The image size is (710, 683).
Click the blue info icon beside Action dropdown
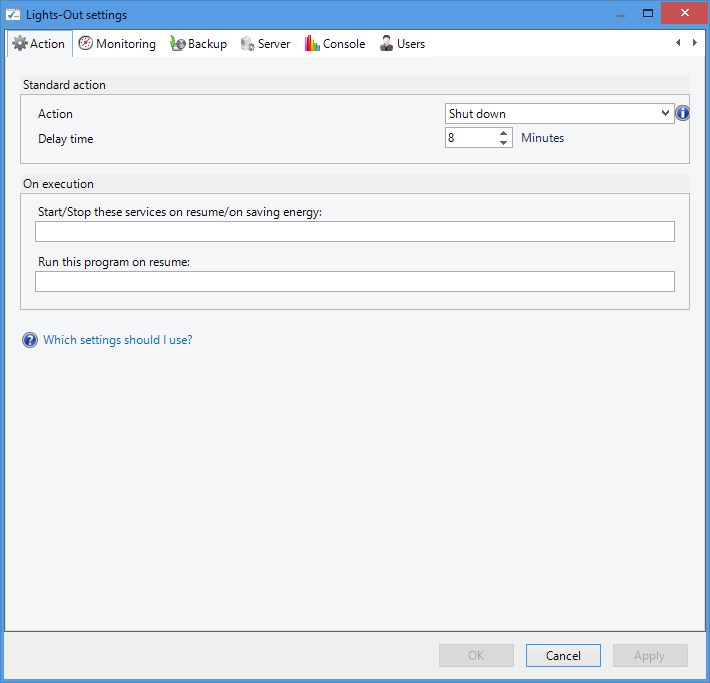pyautogui.click(x=682, y=113)
